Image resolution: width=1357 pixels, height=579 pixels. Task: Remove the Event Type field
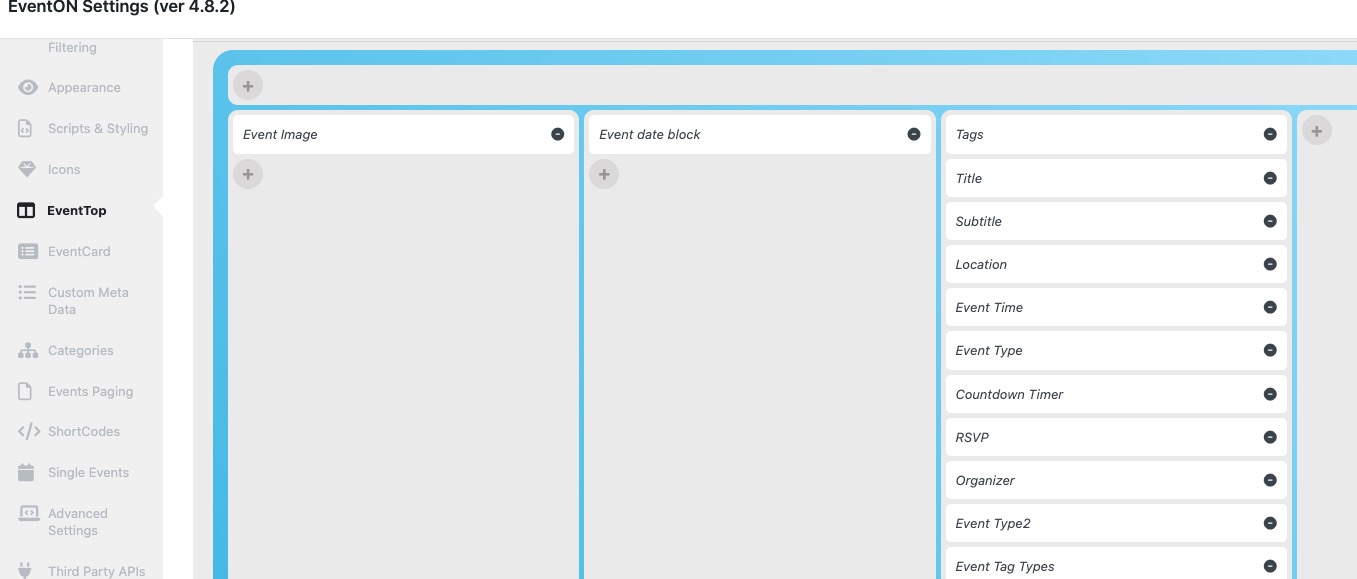(1270, 350)
